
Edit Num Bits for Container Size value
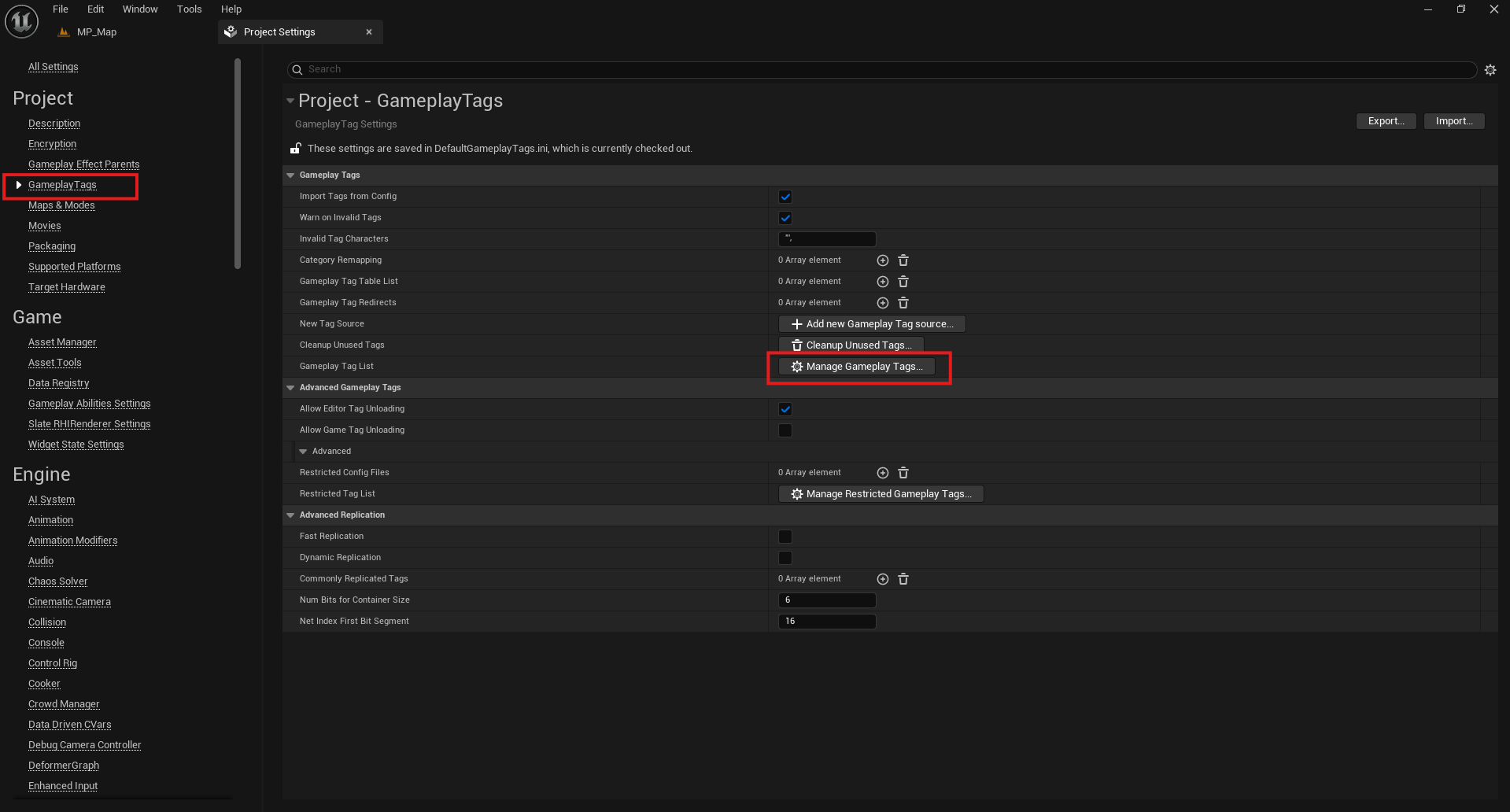827,600
